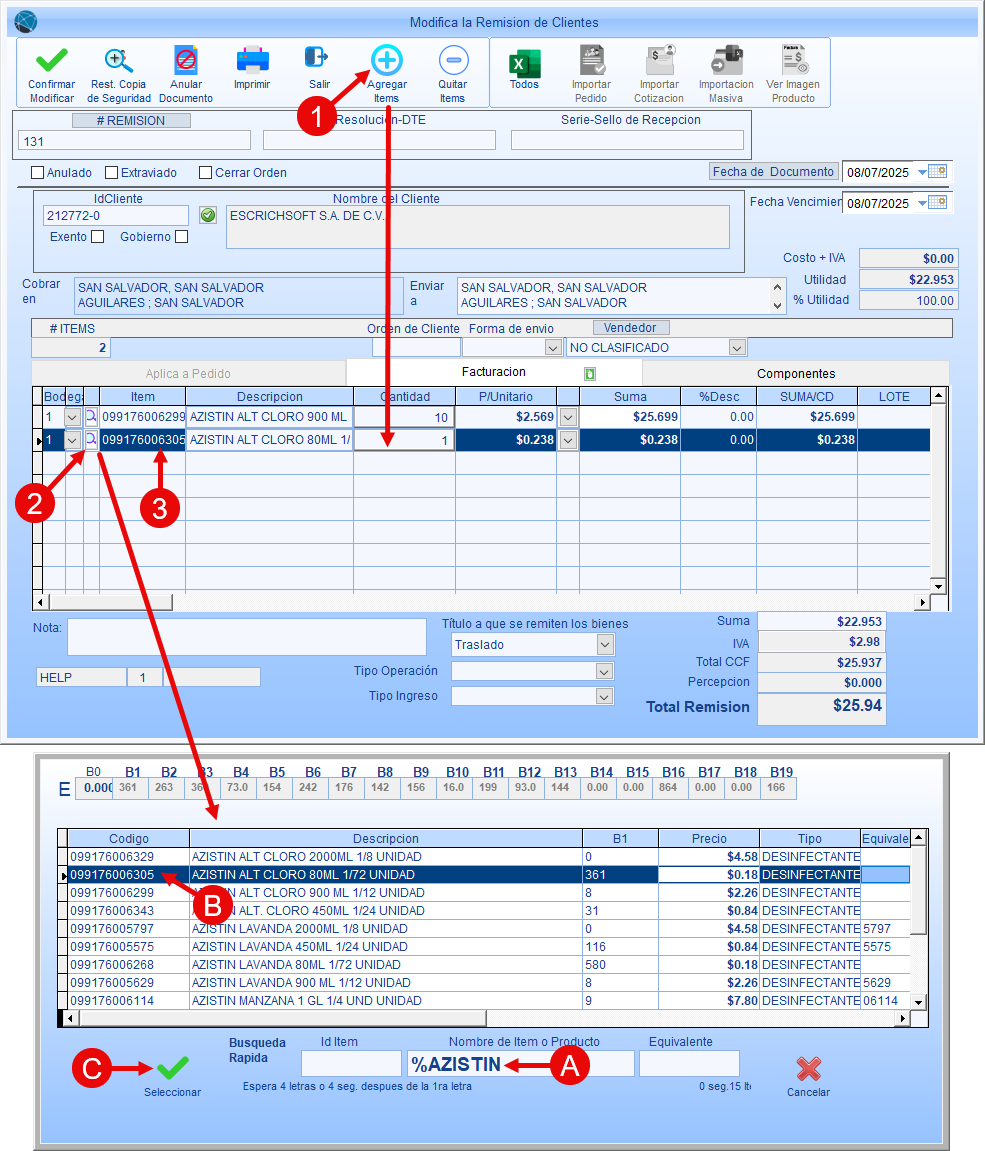Click the Seleccionar green check icon
Screen dimensions: 985x1151
click(172, 1068)
